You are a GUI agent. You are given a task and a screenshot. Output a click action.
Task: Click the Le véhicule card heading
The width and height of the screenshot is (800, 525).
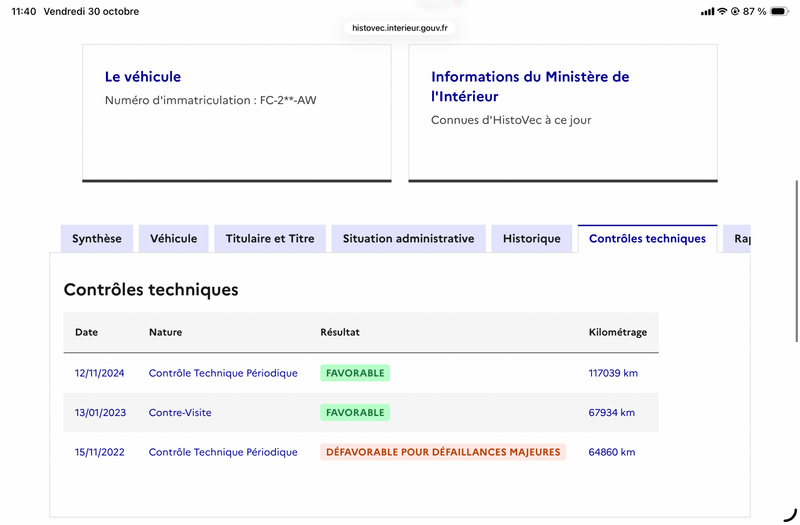click(x=143, y=77)
